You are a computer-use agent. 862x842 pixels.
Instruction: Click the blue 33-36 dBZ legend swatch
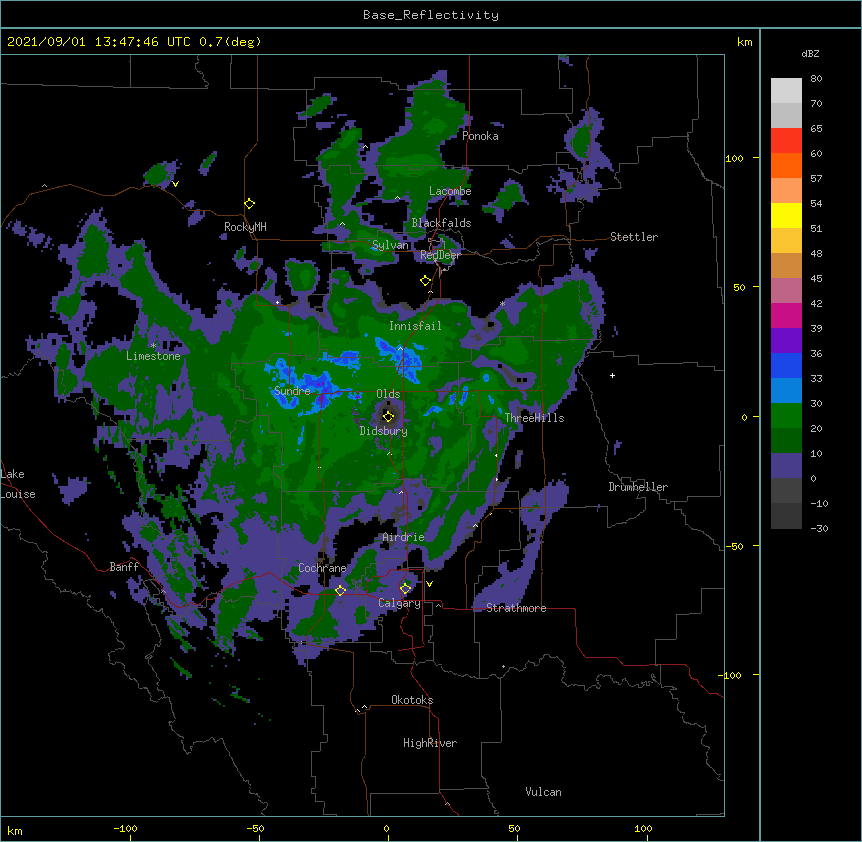786,365
